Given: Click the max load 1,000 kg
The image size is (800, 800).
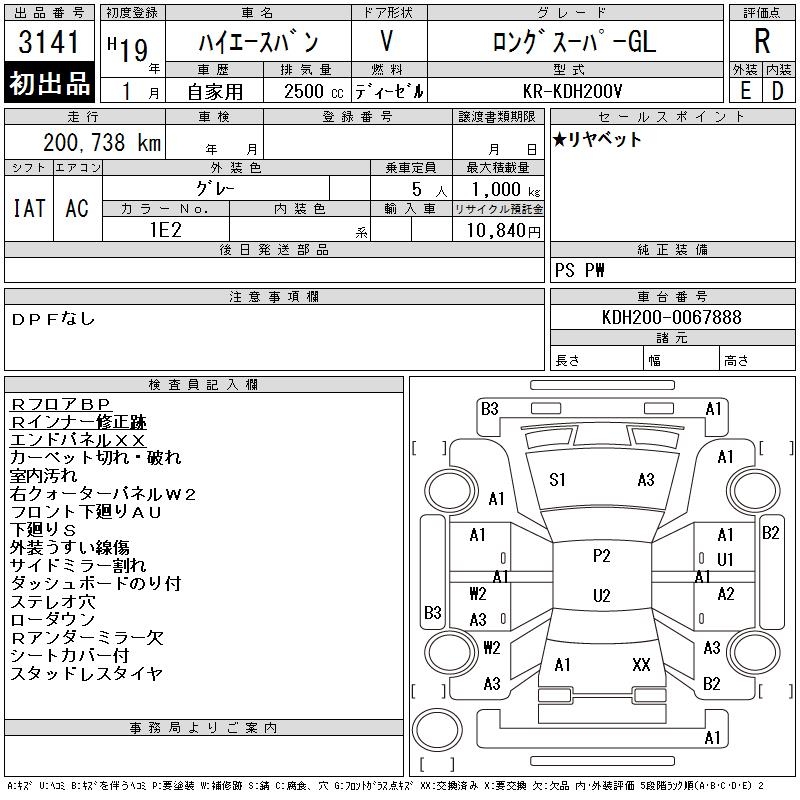Looking at the screenshot, I should point(505,189).
